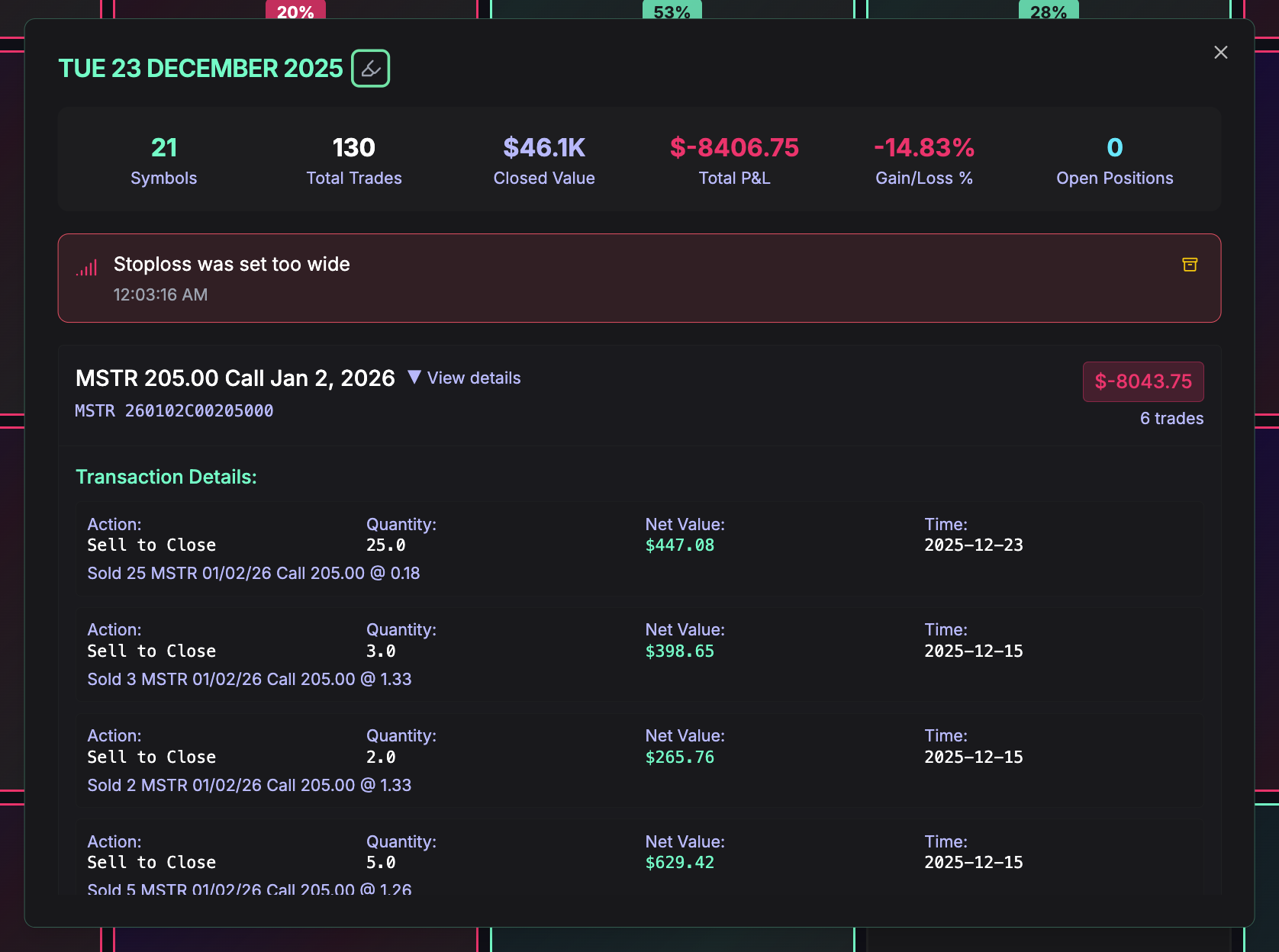1279x952 pixels.
Task: Click the -14.83% Gain/Loss figure
Action: pos(924,147)
